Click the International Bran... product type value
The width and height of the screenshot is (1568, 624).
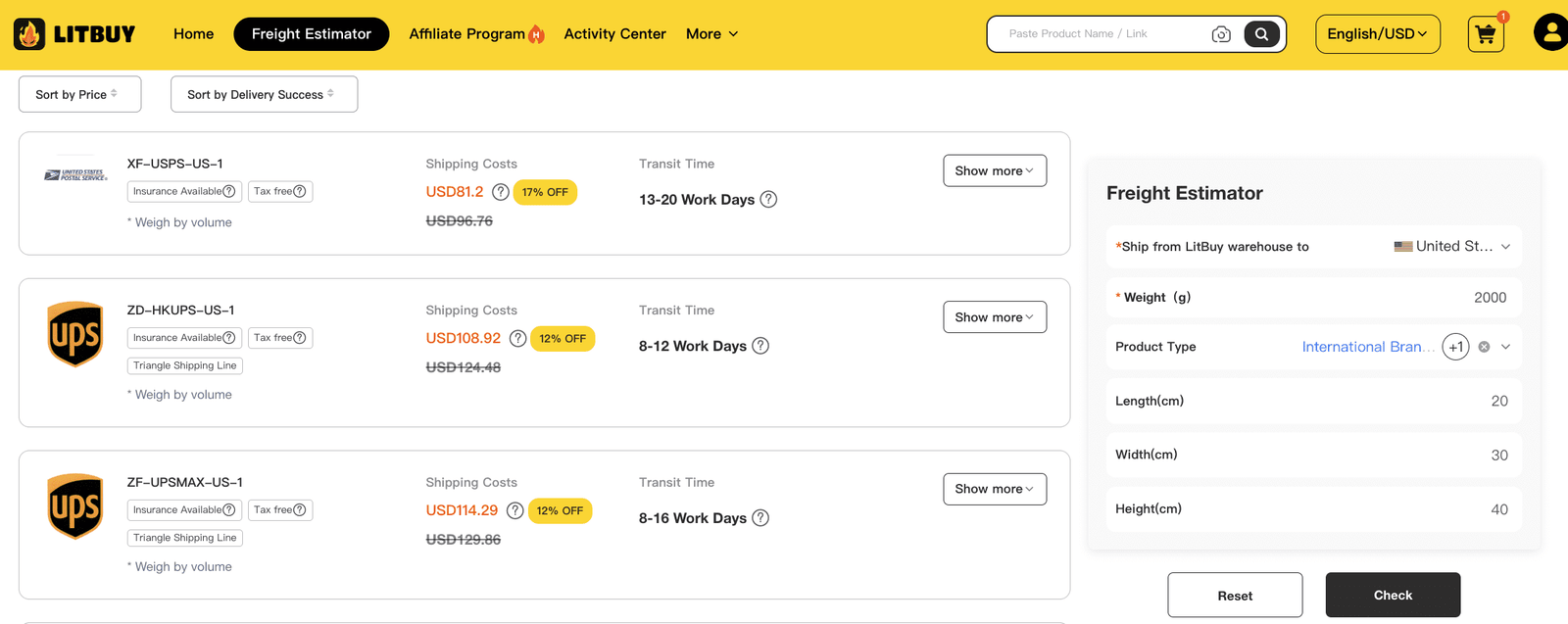coord(1368,347)
